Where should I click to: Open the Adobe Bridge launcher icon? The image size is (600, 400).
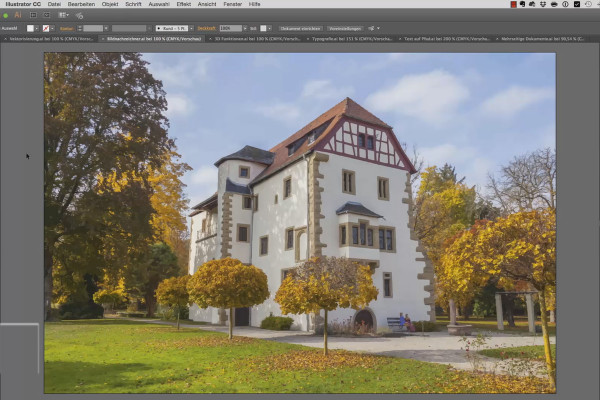pos(34,15)
